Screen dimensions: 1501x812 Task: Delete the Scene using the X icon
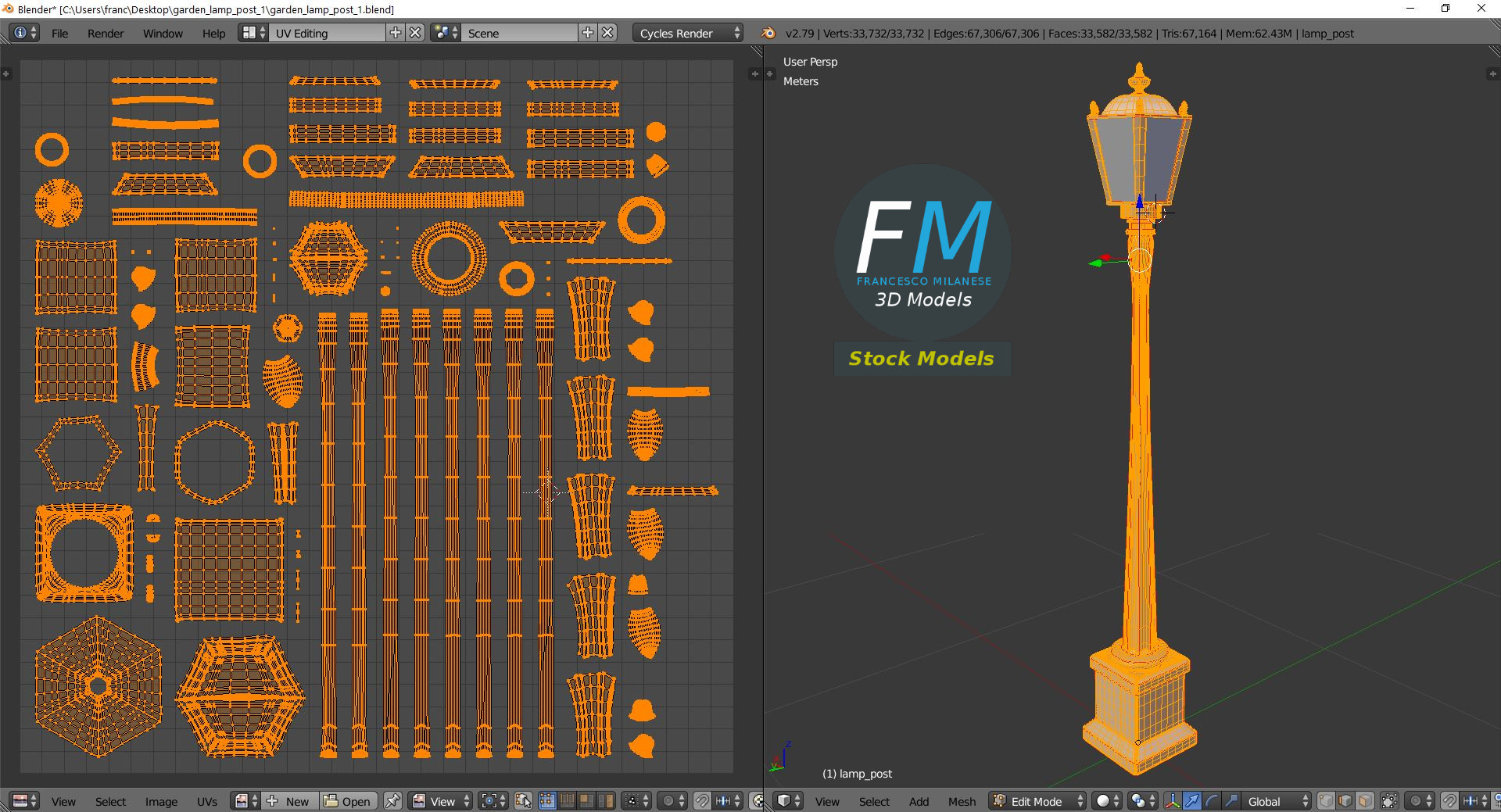pos(607,33)
